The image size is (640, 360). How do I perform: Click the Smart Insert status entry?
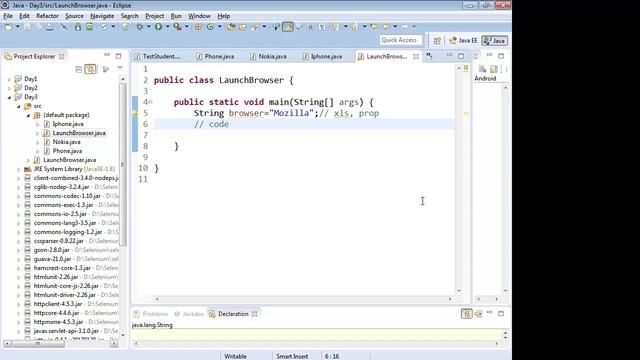point(292,356)
